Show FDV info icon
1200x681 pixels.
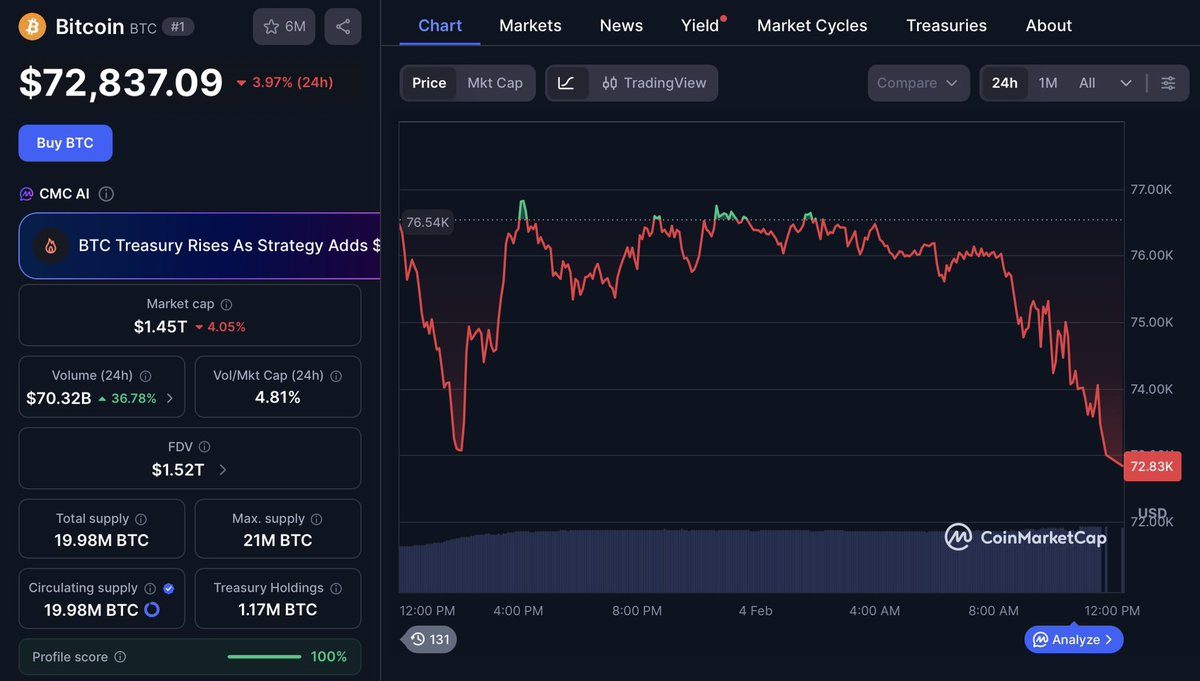click(x=204, y=447)
